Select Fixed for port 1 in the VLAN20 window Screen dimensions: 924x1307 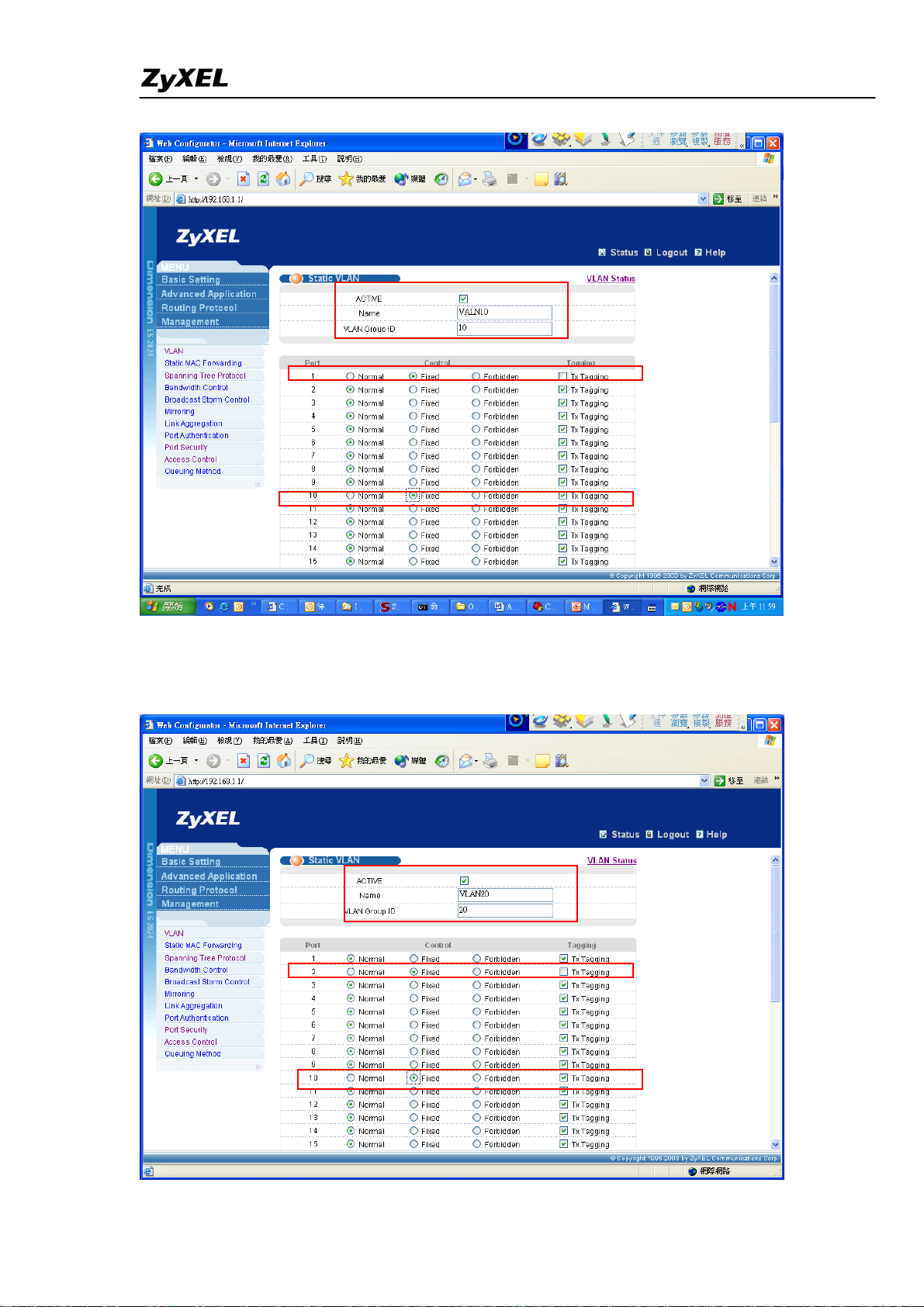click(x=414, y=959)
